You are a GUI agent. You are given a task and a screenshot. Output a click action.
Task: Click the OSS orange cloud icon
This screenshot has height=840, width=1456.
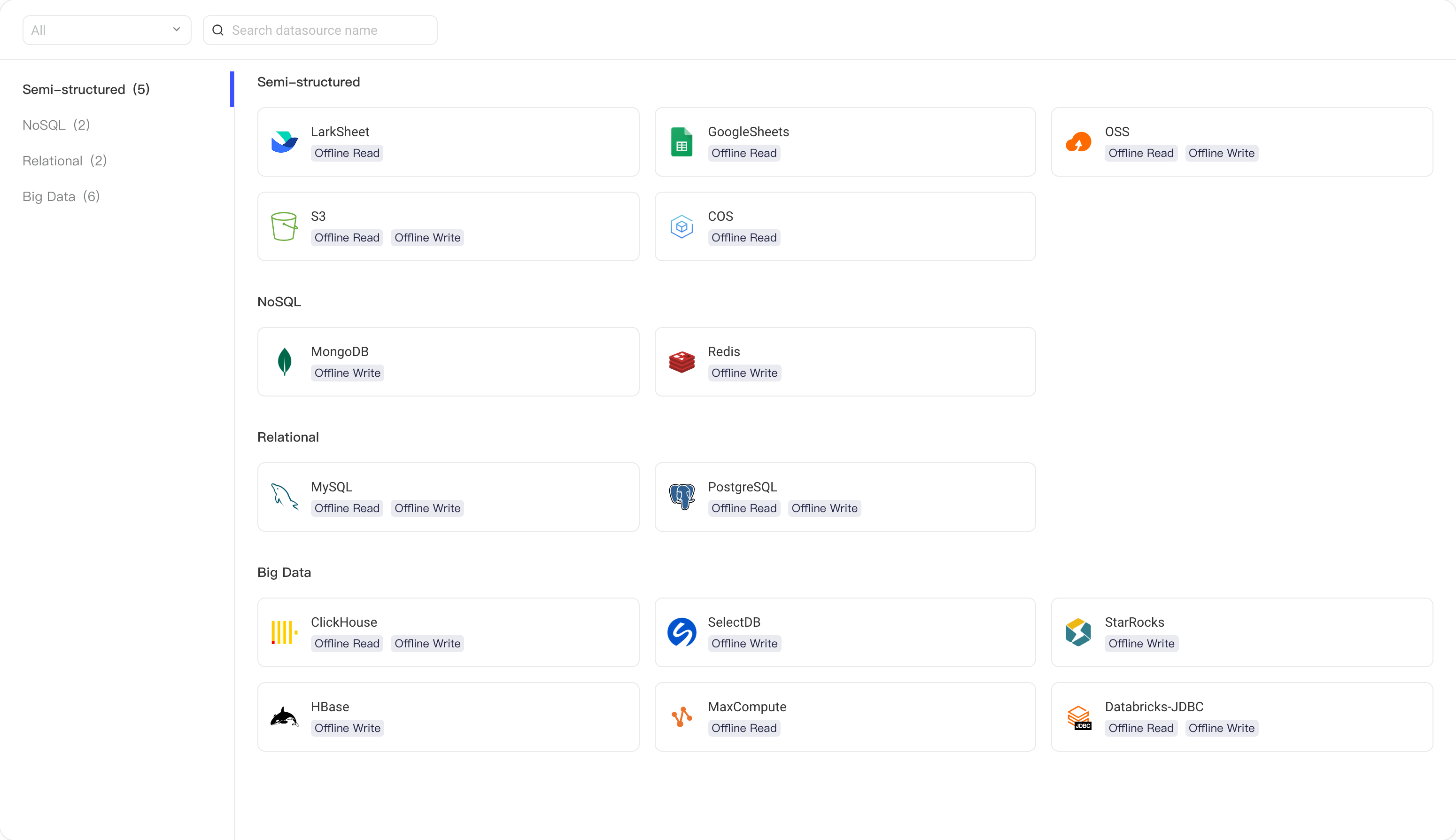tap(1078, 142)
